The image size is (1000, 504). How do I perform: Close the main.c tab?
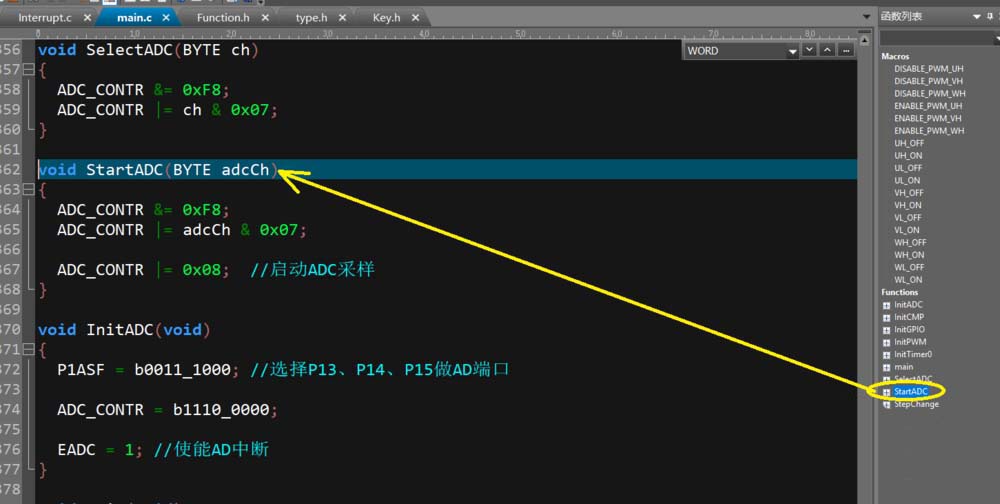(x=166, y=18)
